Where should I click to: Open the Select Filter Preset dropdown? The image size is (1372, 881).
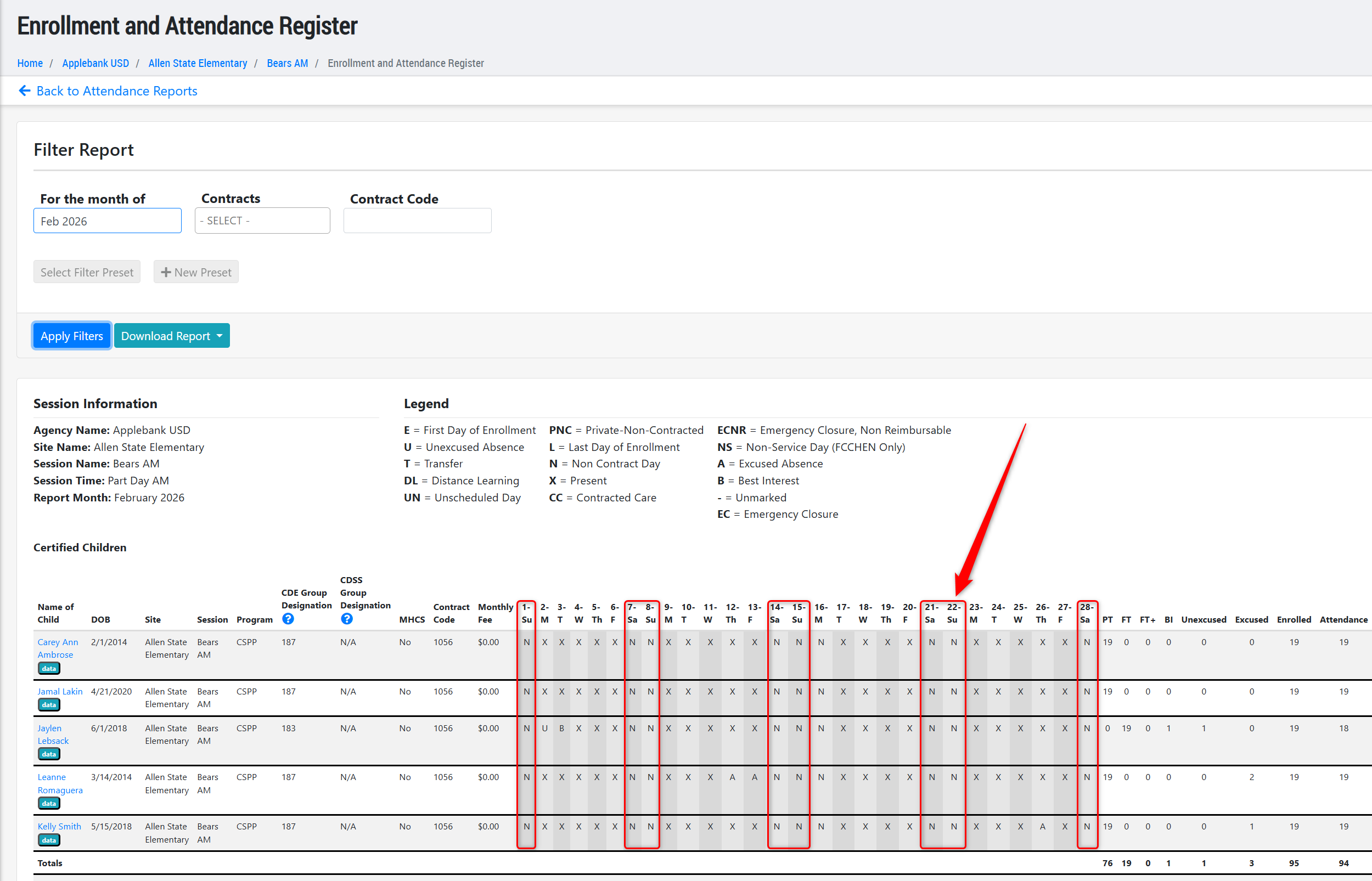pos(87,272)
